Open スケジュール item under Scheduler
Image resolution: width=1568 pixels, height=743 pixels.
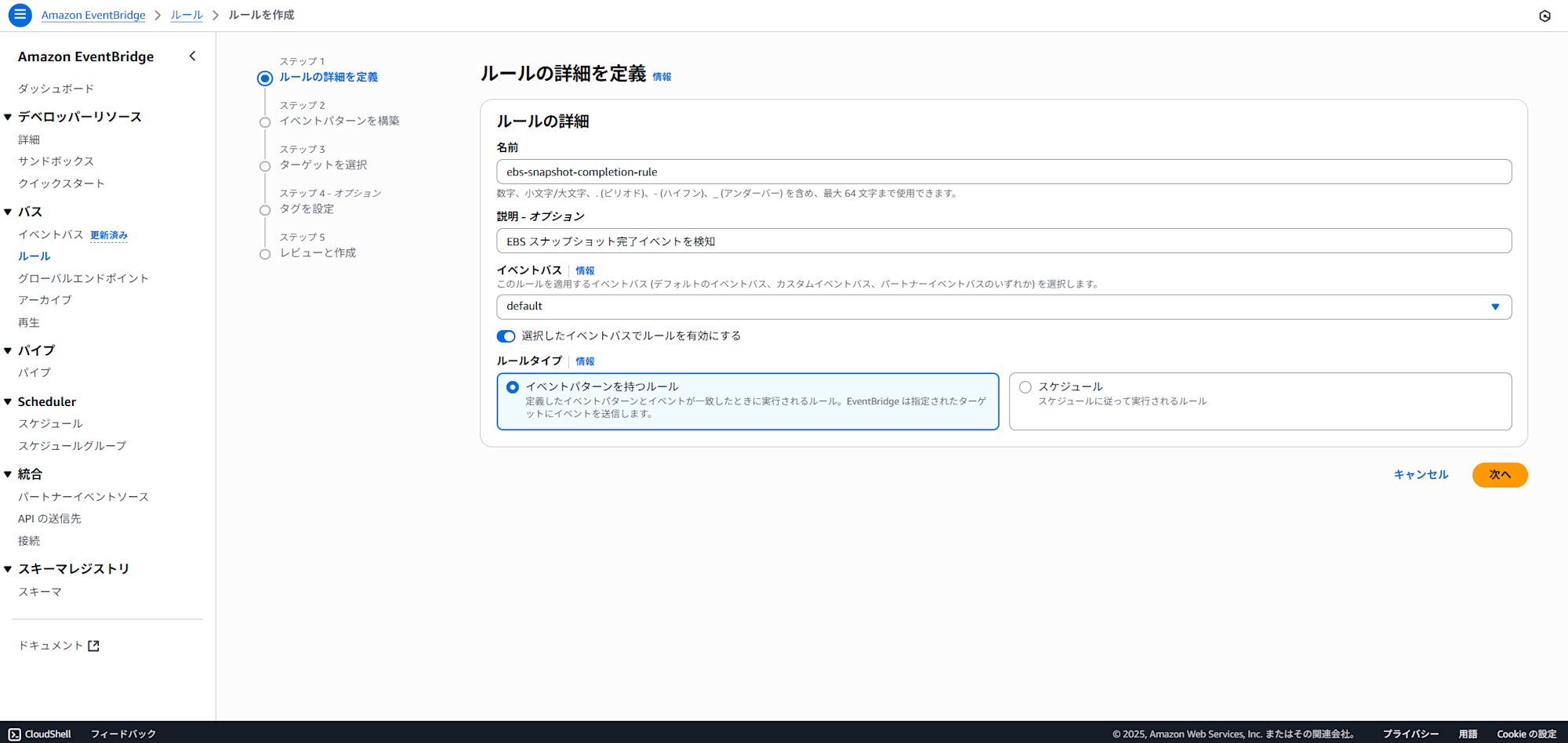(50, 424)
